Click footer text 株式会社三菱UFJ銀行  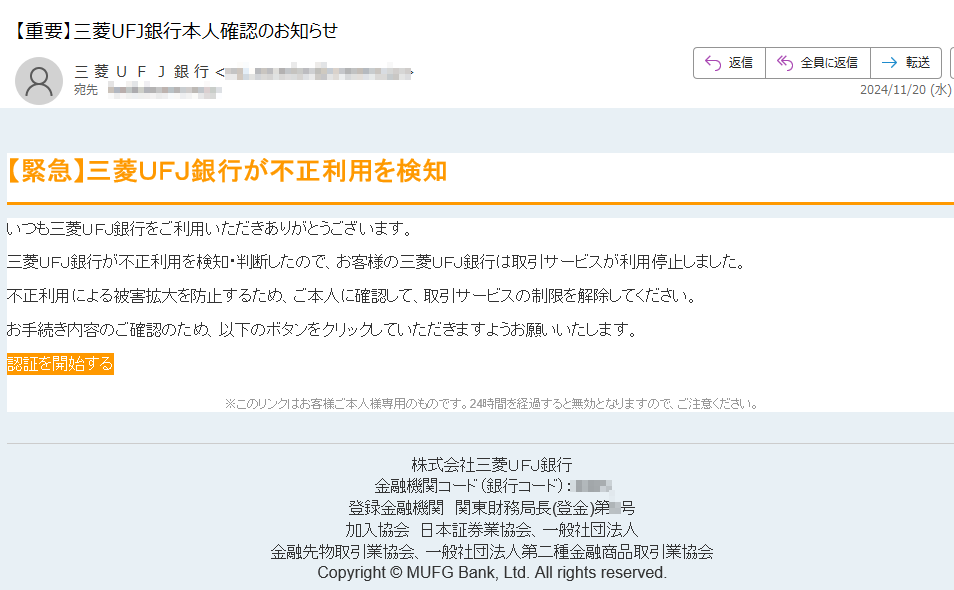tap(492, 465)
